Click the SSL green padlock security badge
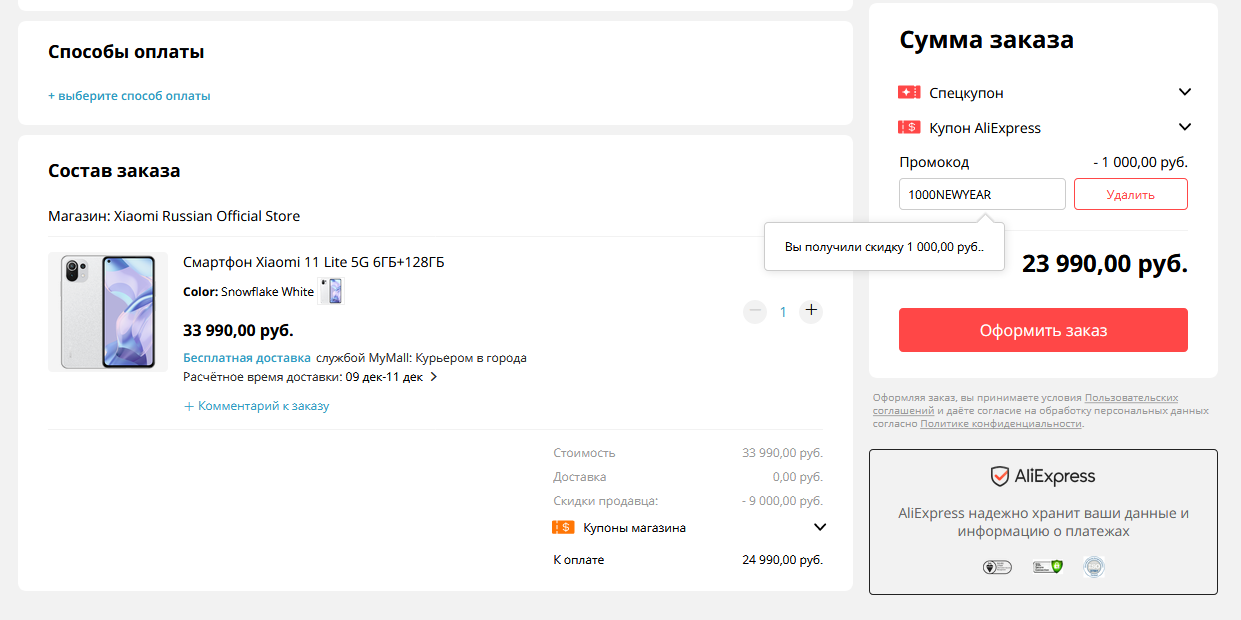 [1047, 567]
